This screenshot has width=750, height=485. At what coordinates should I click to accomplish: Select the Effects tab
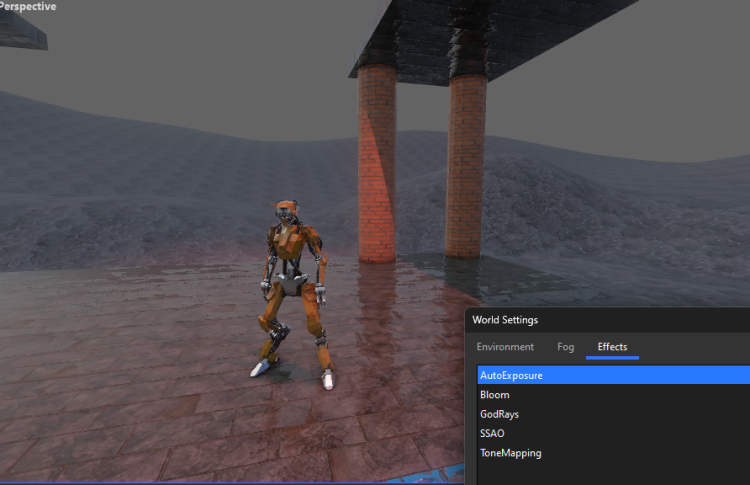(x=612, y=347)
